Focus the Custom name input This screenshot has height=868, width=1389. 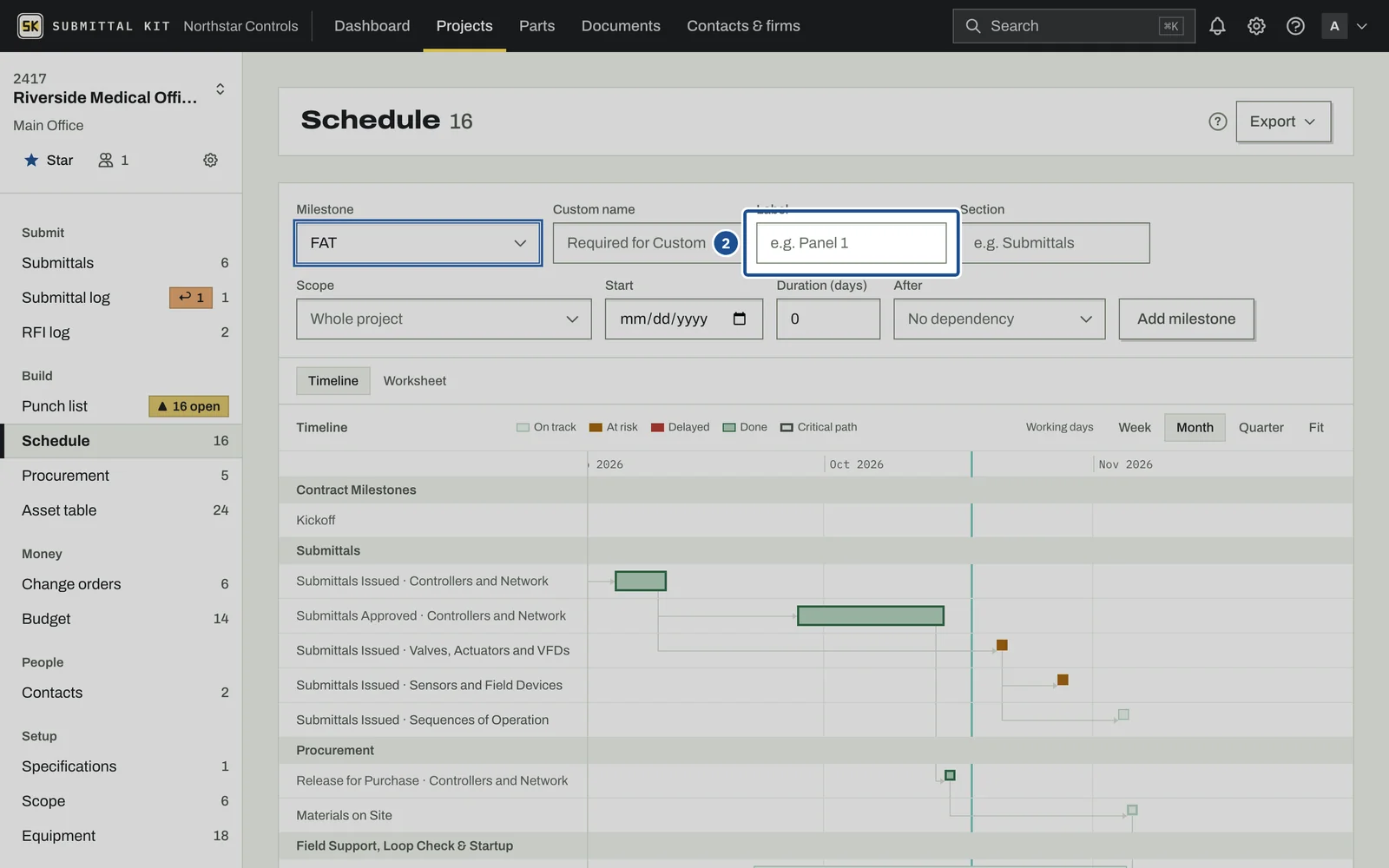(x=648, y=243)
